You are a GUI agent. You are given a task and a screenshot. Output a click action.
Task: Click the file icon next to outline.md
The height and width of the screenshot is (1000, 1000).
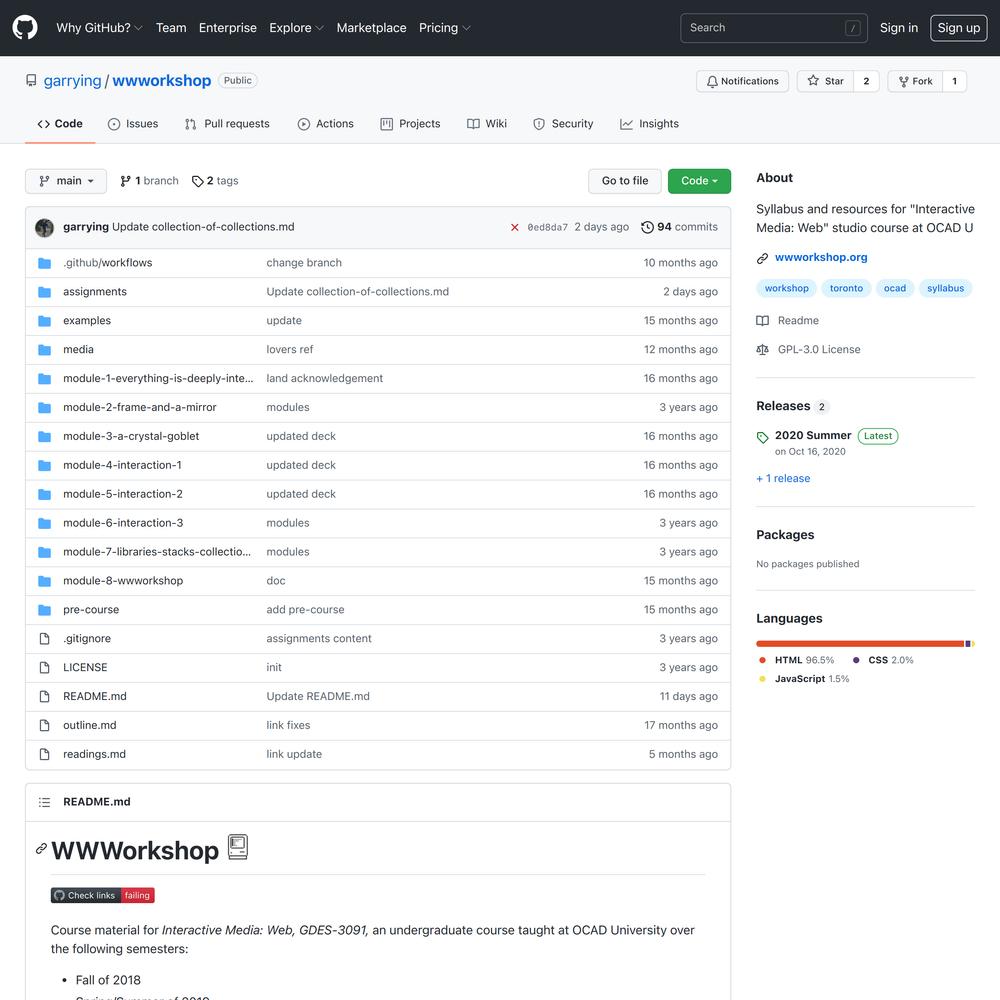point(44,725)
